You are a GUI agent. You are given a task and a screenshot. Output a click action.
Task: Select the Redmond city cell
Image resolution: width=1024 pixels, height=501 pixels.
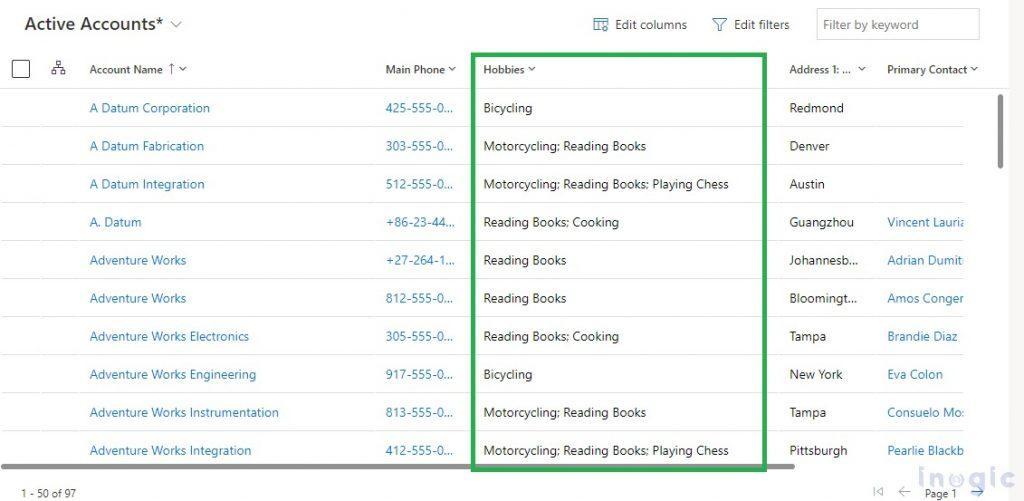[816, 108]
